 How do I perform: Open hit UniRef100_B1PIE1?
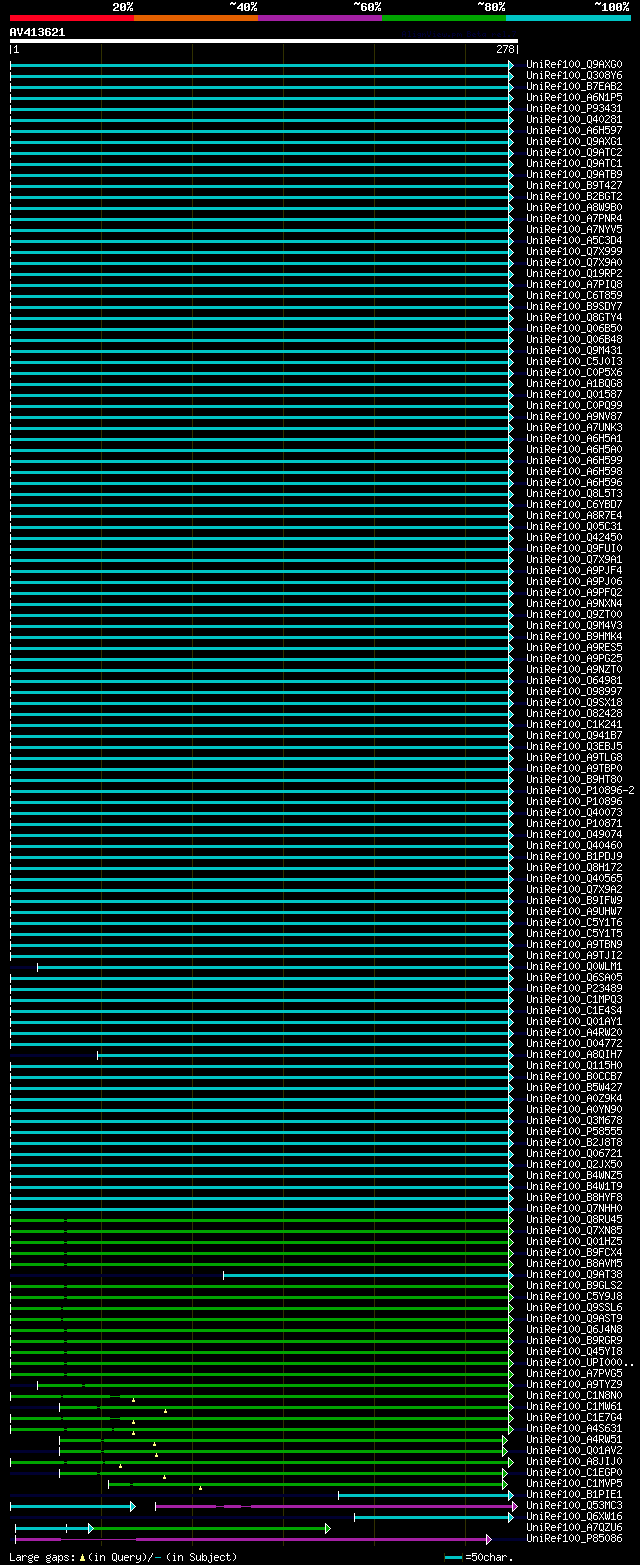[574, 1494]
